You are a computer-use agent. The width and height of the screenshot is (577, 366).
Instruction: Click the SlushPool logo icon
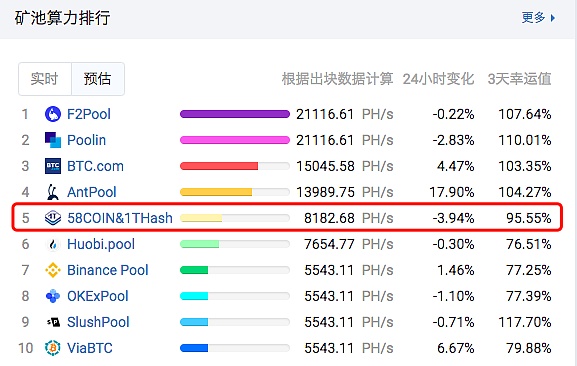pos(53,322)
